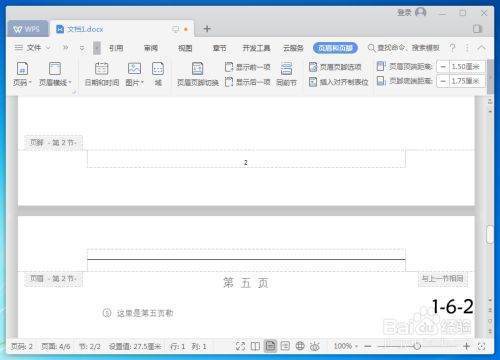The width and height of the screenshot is (500, 360).
Task: Expand the double-chevron quick toolbar
Action: [65, 48]
